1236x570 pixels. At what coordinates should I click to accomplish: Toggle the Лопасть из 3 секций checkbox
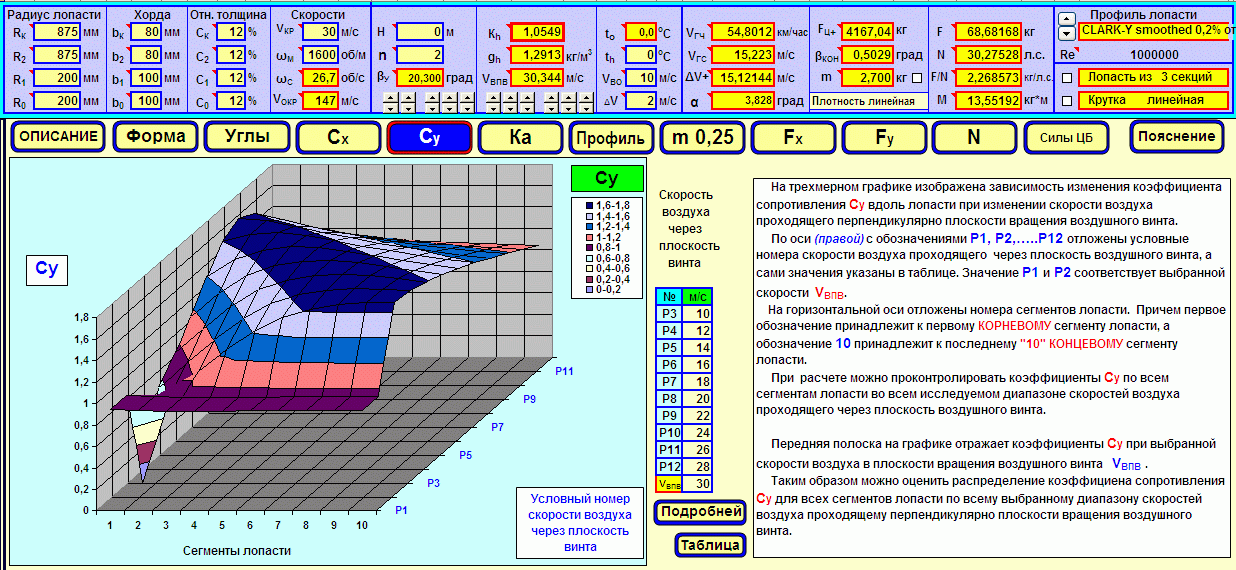pos(1066,77)
